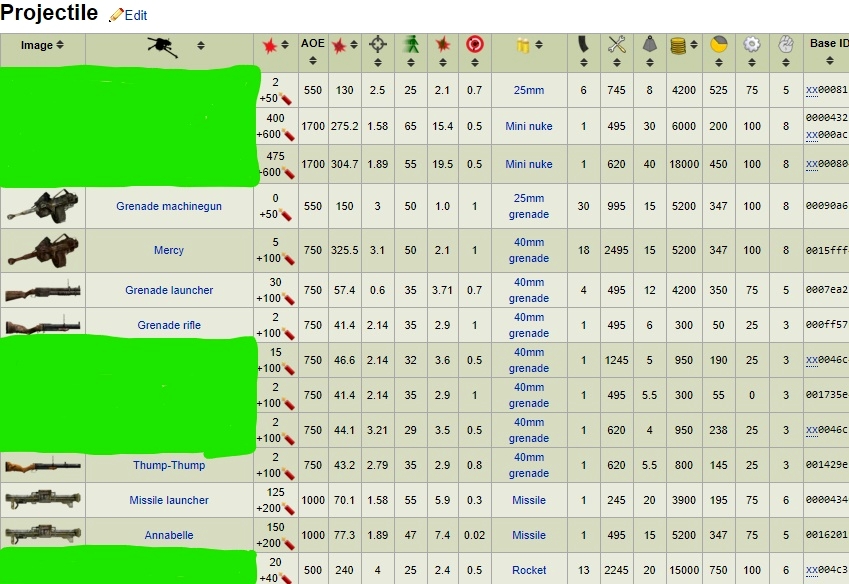Click the crossed wrench repair header icon
Viewport: 849px width, 584px height.
(x=616, y=45)
